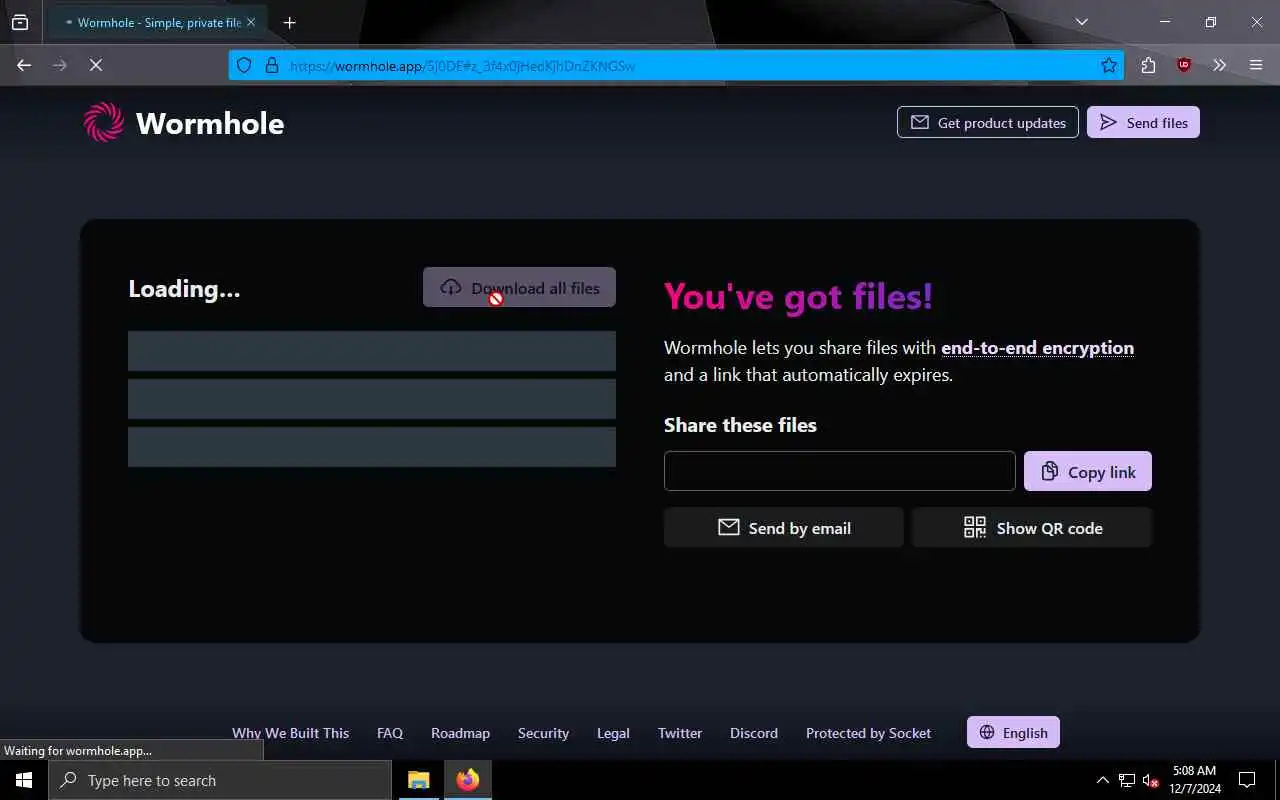Open the Roadmap footer link
Screen dimensions: 1280x800
(x=460, y=733)
